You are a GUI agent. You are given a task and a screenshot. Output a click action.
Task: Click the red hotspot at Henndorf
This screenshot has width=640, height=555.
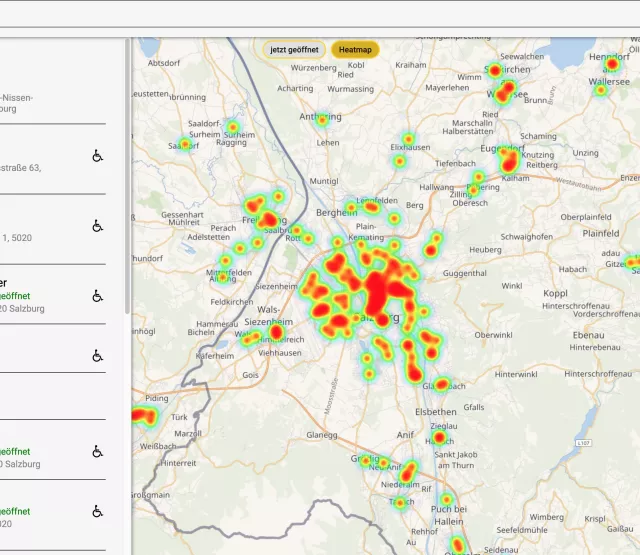coord(612,62)
